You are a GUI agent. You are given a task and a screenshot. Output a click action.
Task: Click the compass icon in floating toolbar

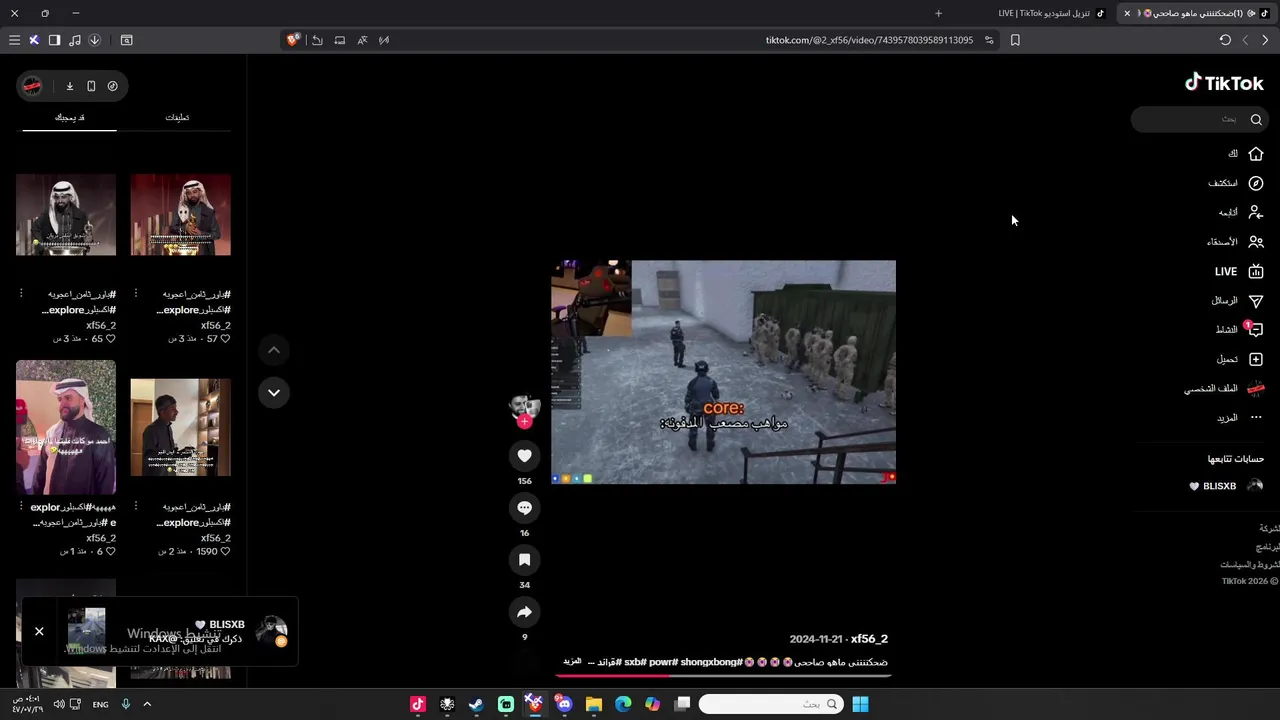click(x=112, y=86)
